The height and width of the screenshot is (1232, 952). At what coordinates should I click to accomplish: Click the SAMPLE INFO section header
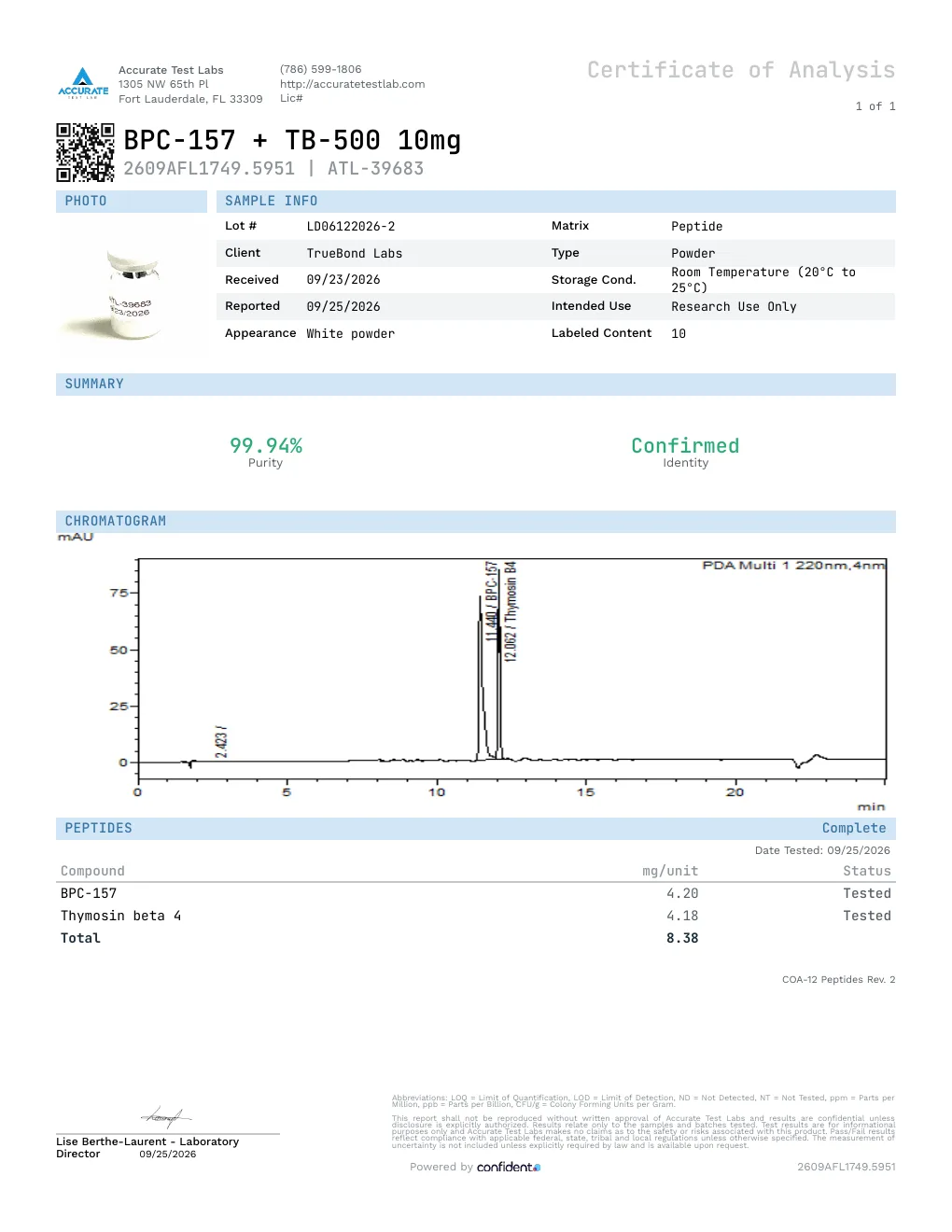pyautogui.click(x=556, y=202)
